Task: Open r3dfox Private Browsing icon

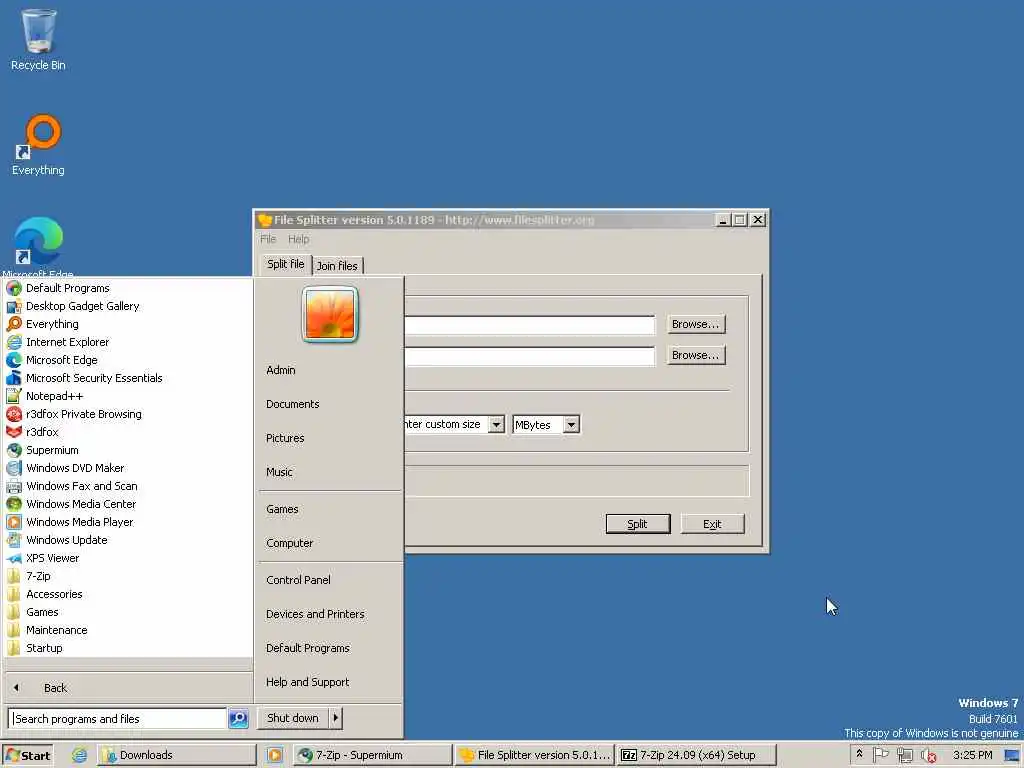Action: tap(14, 414)
